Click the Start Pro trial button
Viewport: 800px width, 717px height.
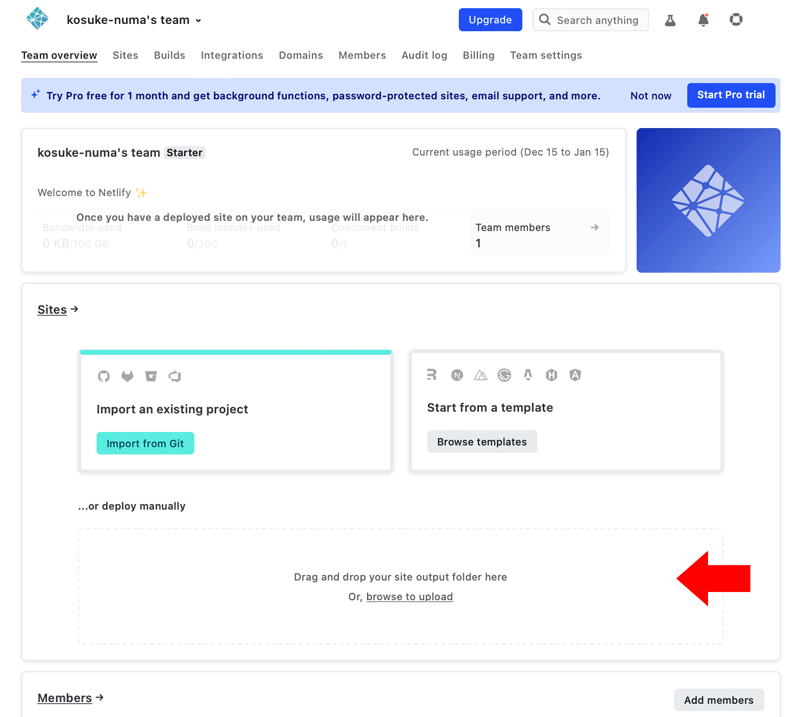click(731, 95)
